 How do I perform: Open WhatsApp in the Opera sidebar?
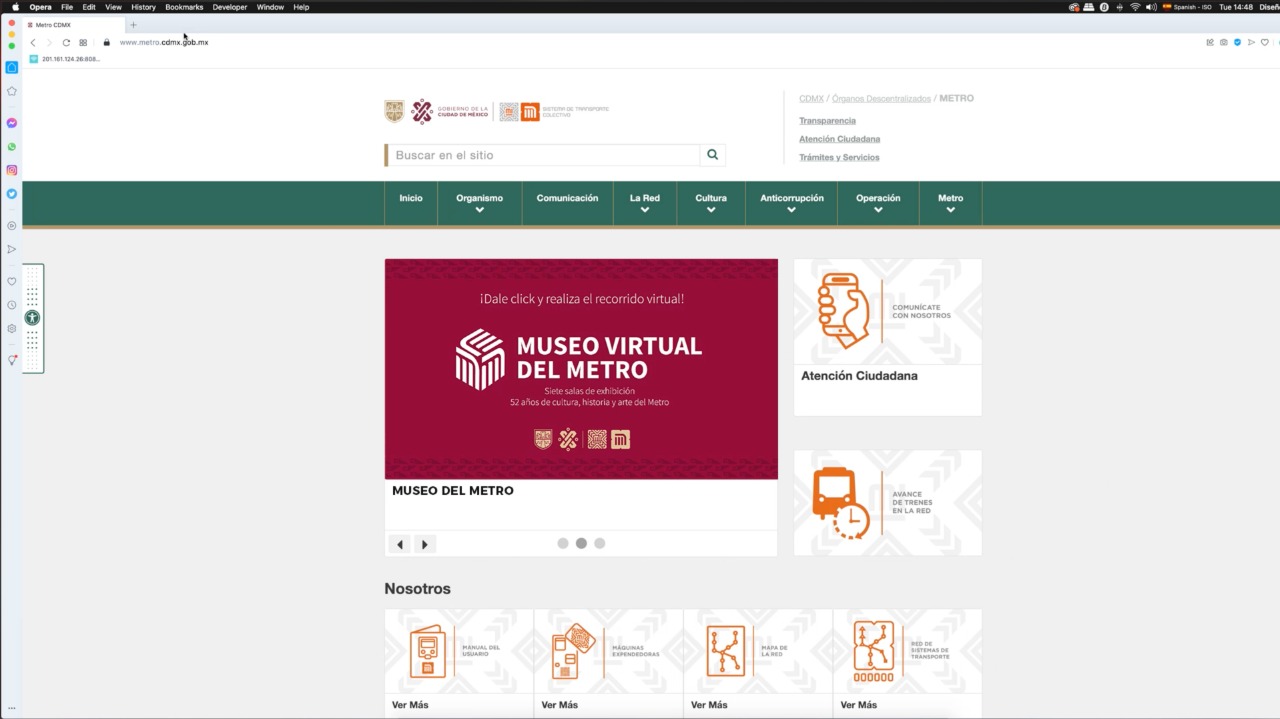click(12, 147)
